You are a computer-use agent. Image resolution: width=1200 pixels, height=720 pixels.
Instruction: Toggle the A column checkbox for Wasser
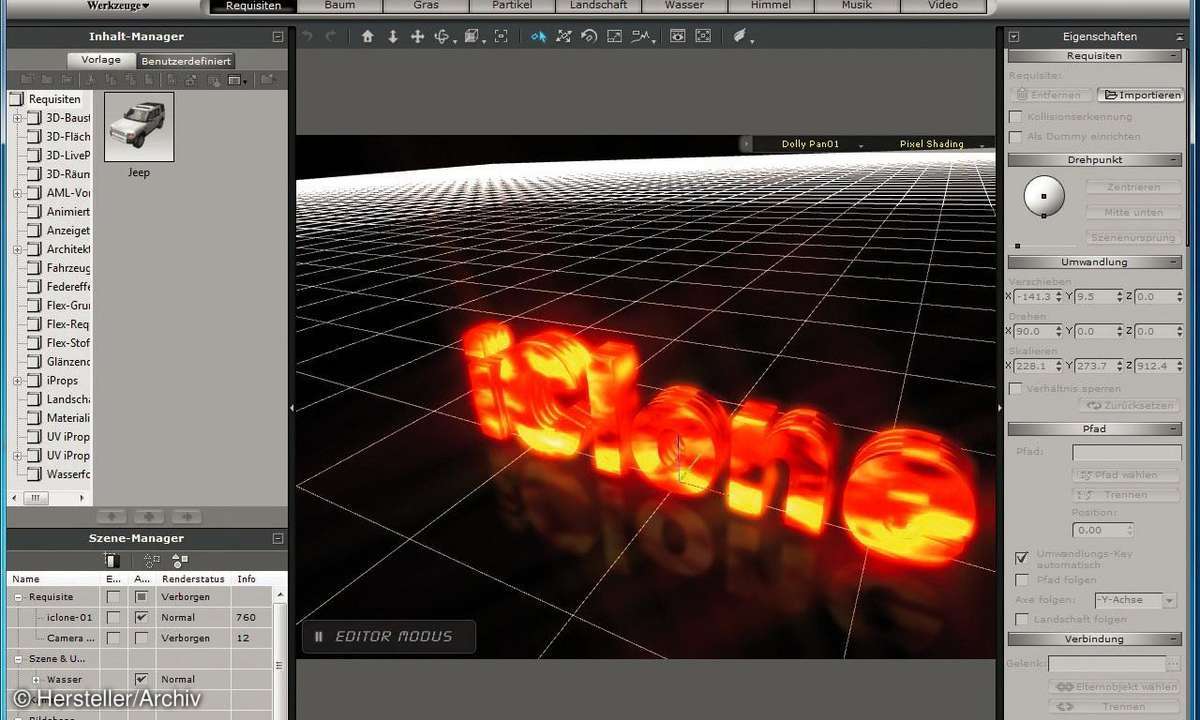point(141,679)
